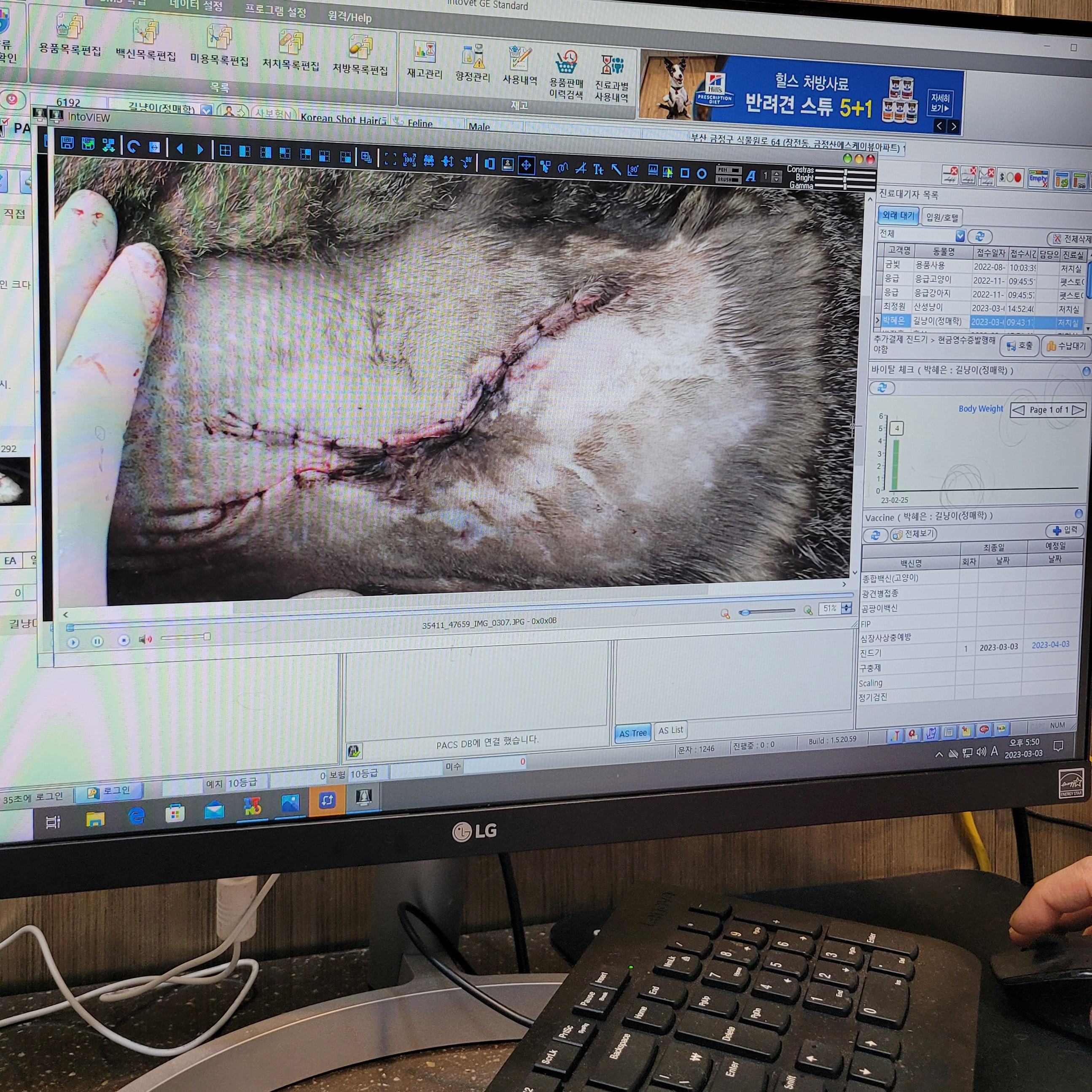The image size is (1092, 1092).
Task: Open File Explorer from Windows taskbar
Action: tap(95, 819)
